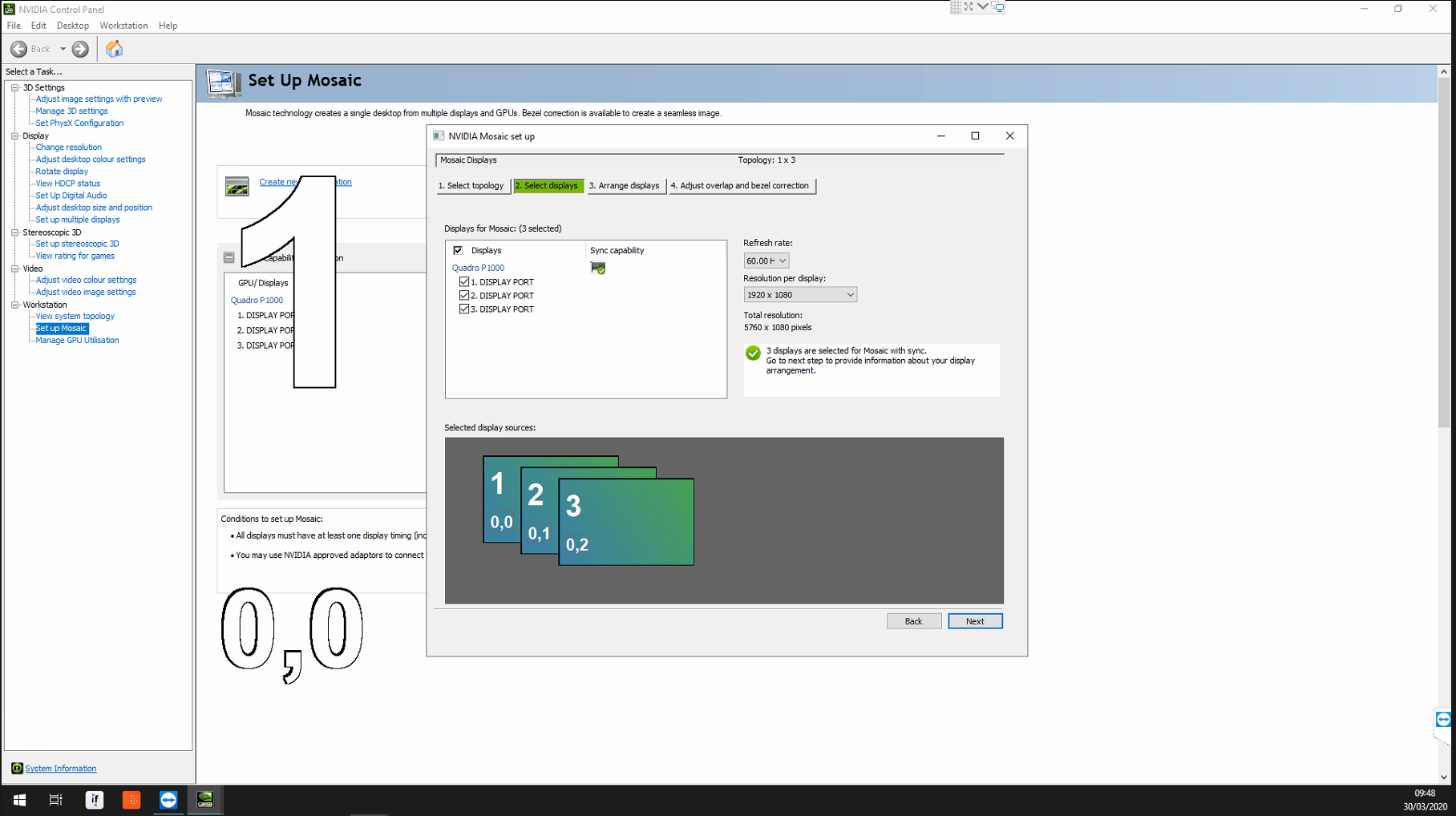Open the Resolution per display dropdown
1456x816 pixels.
coord(800,294)
